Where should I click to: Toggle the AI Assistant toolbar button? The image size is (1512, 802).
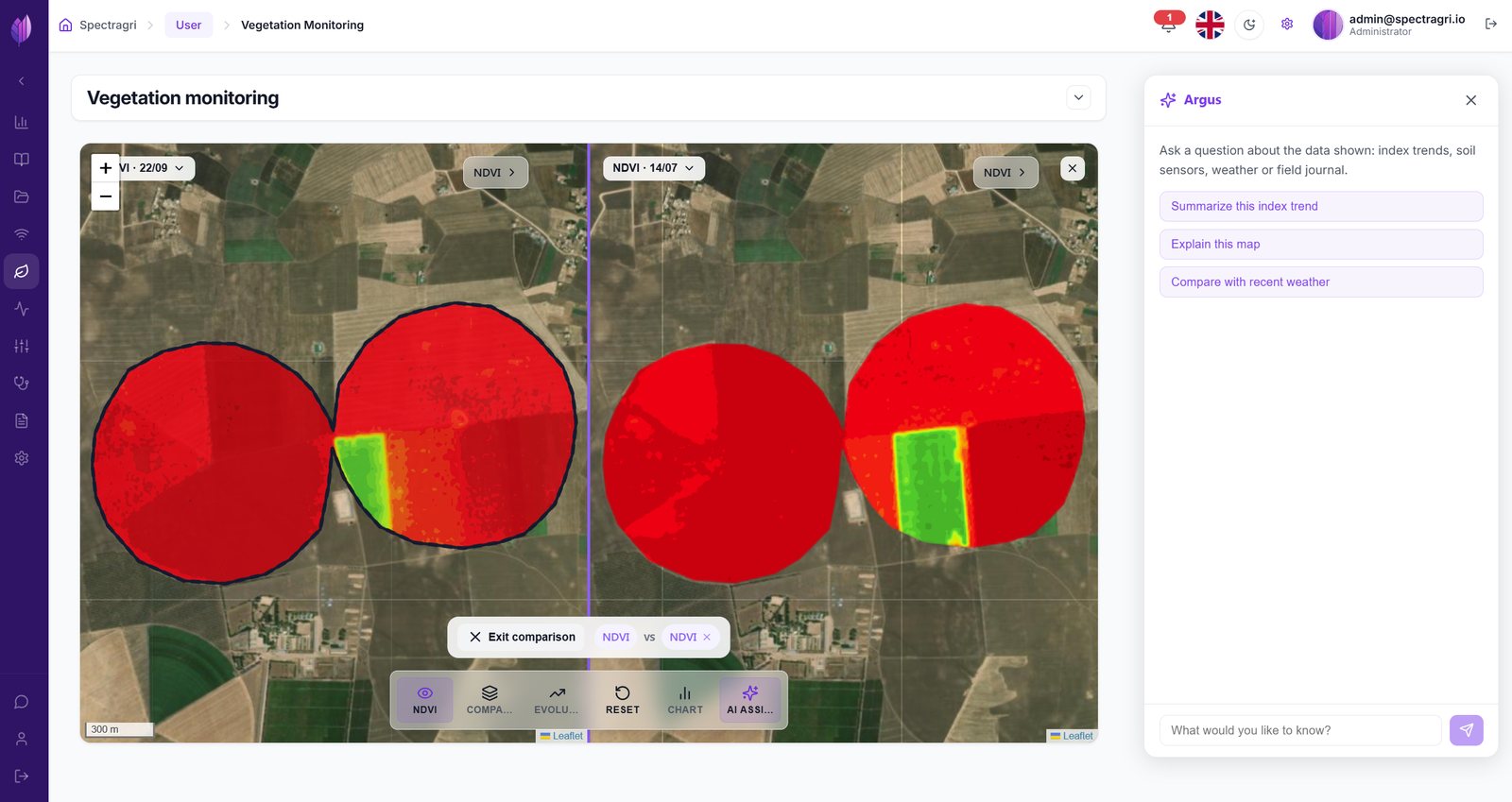750,700
